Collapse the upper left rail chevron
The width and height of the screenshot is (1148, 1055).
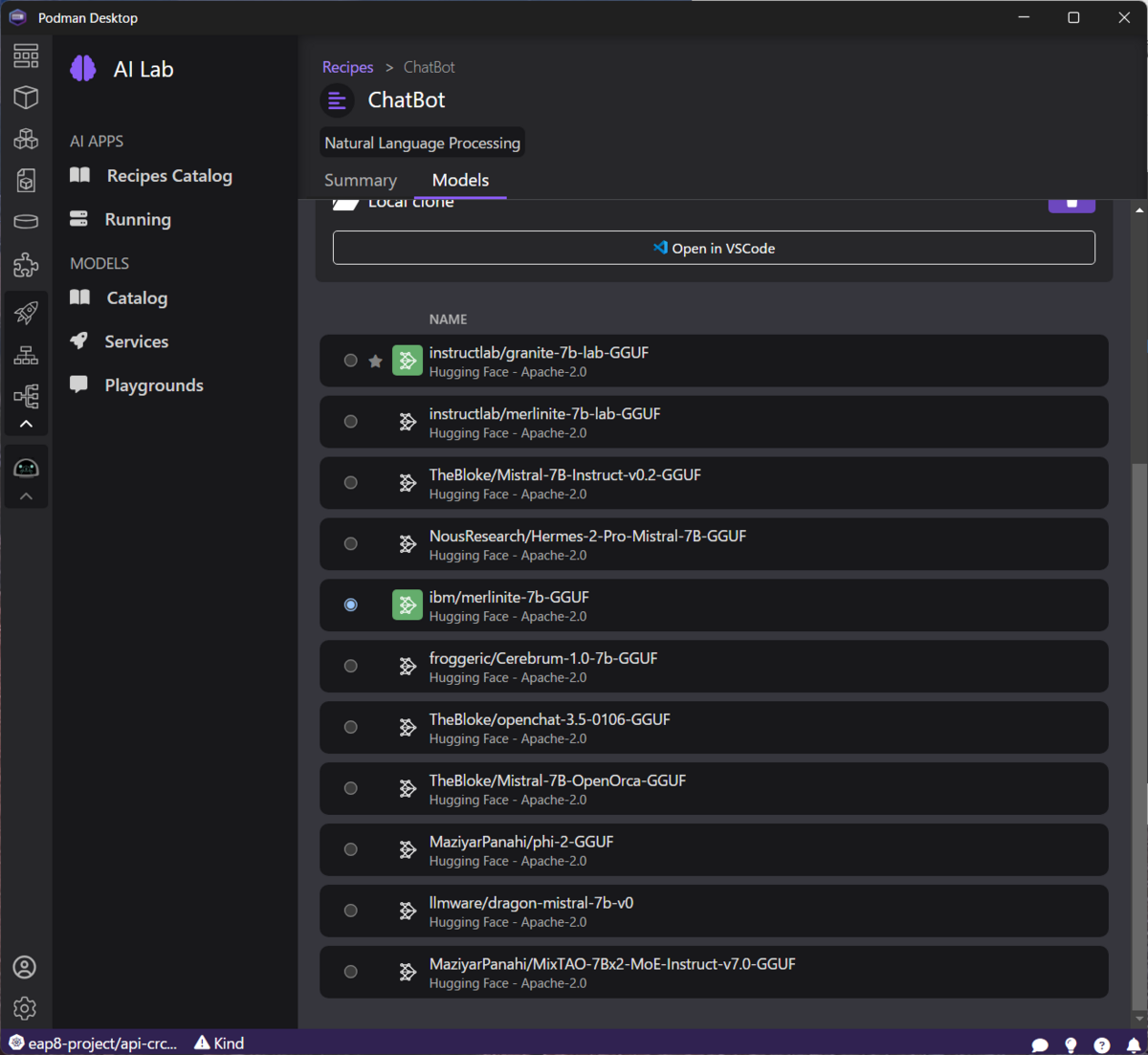tap(26, 424)
